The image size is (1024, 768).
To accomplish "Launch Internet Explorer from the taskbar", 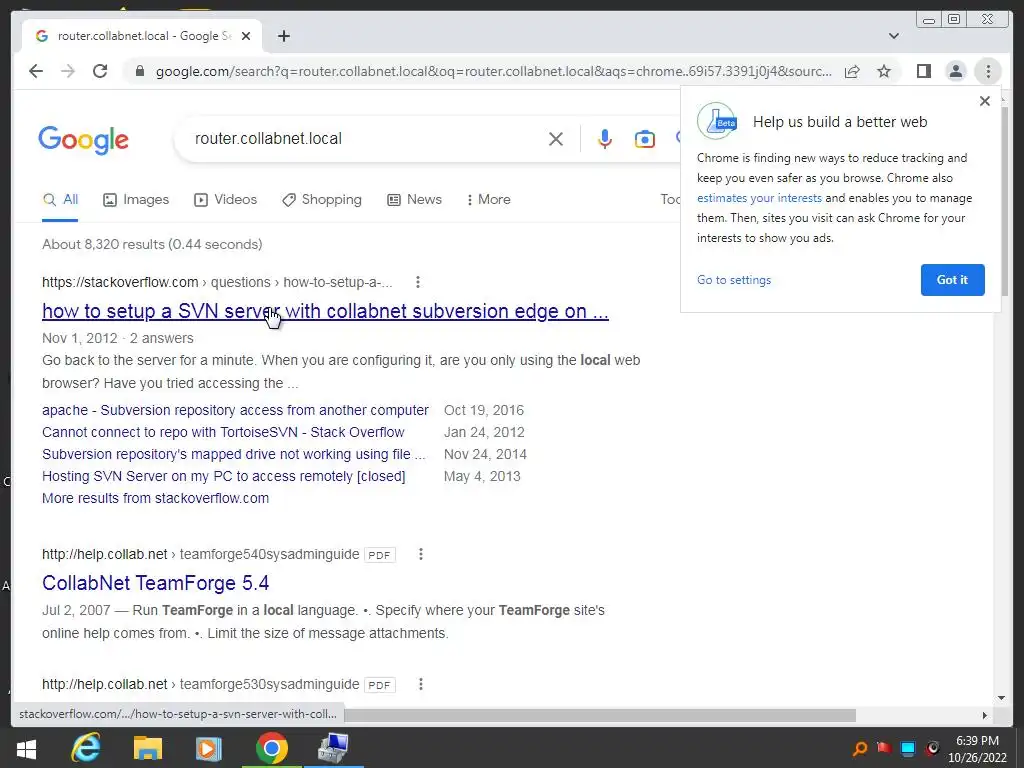I will tap(86, 748).
